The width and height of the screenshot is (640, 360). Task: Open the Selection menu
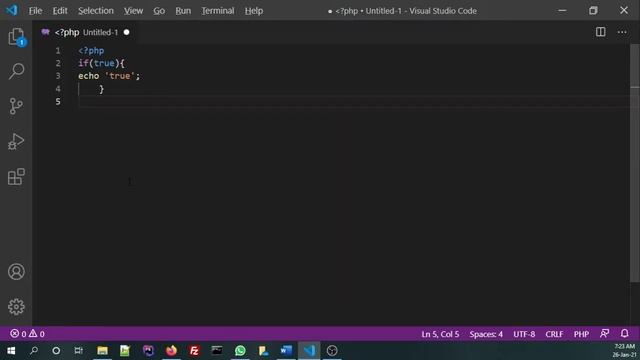click(x=96, y=11)
